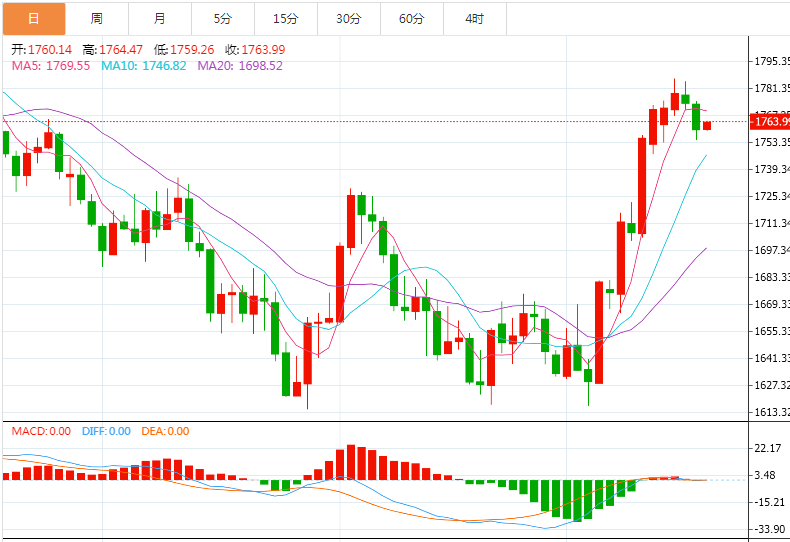Click the closing price 1763.99 readout
Viewport: 790px width, 542px height.
click(263, 50)
